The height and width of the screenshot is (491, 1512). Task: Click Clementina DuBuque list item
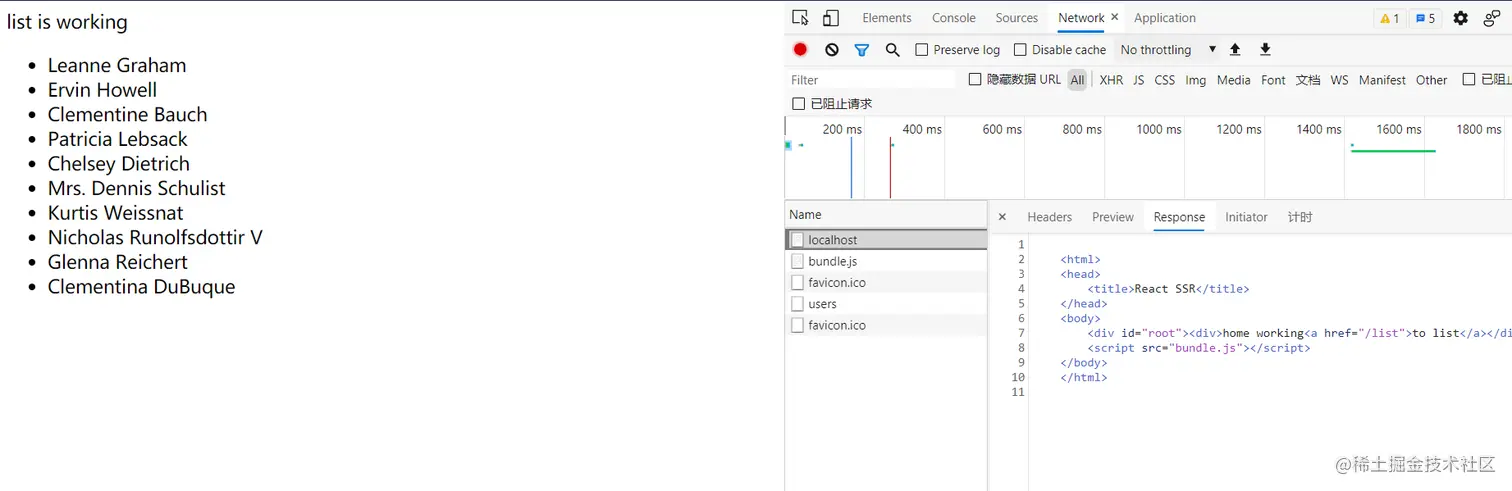click(x=142, y=287)
